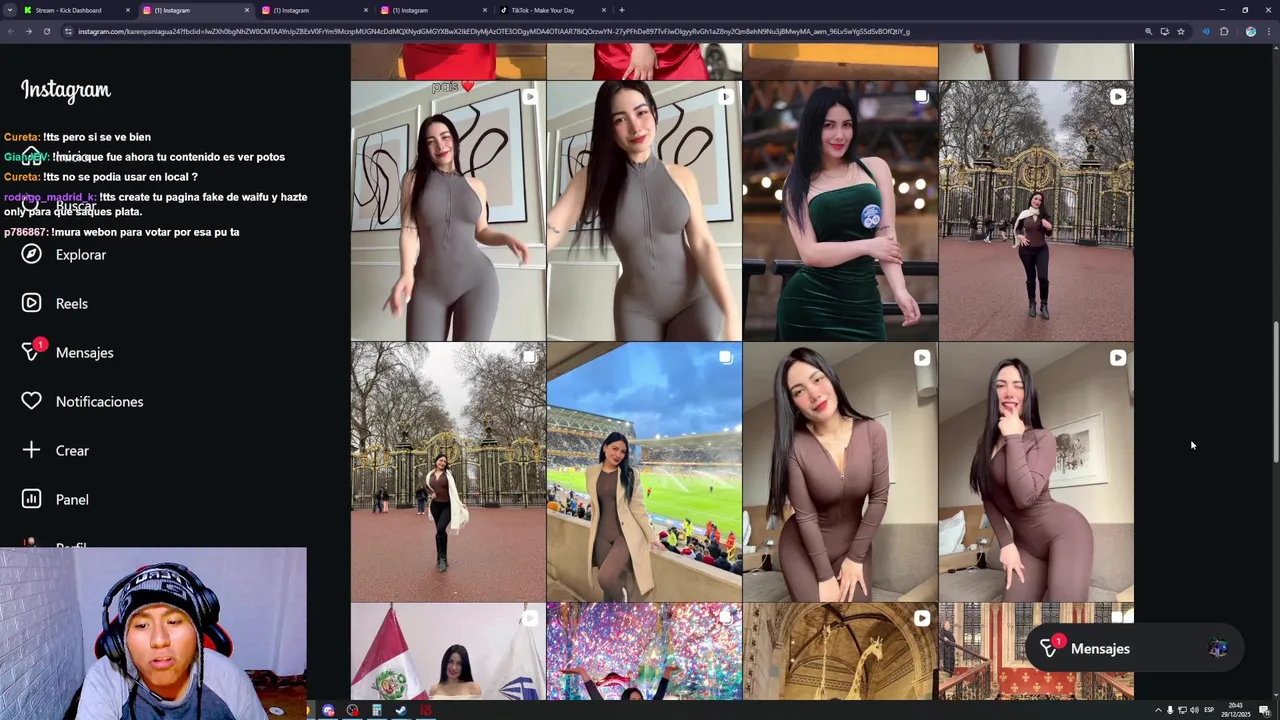Screen dimensions: 1280x720
Task: Open the giraffe skeleton museum post
Action: pos(840,651)
